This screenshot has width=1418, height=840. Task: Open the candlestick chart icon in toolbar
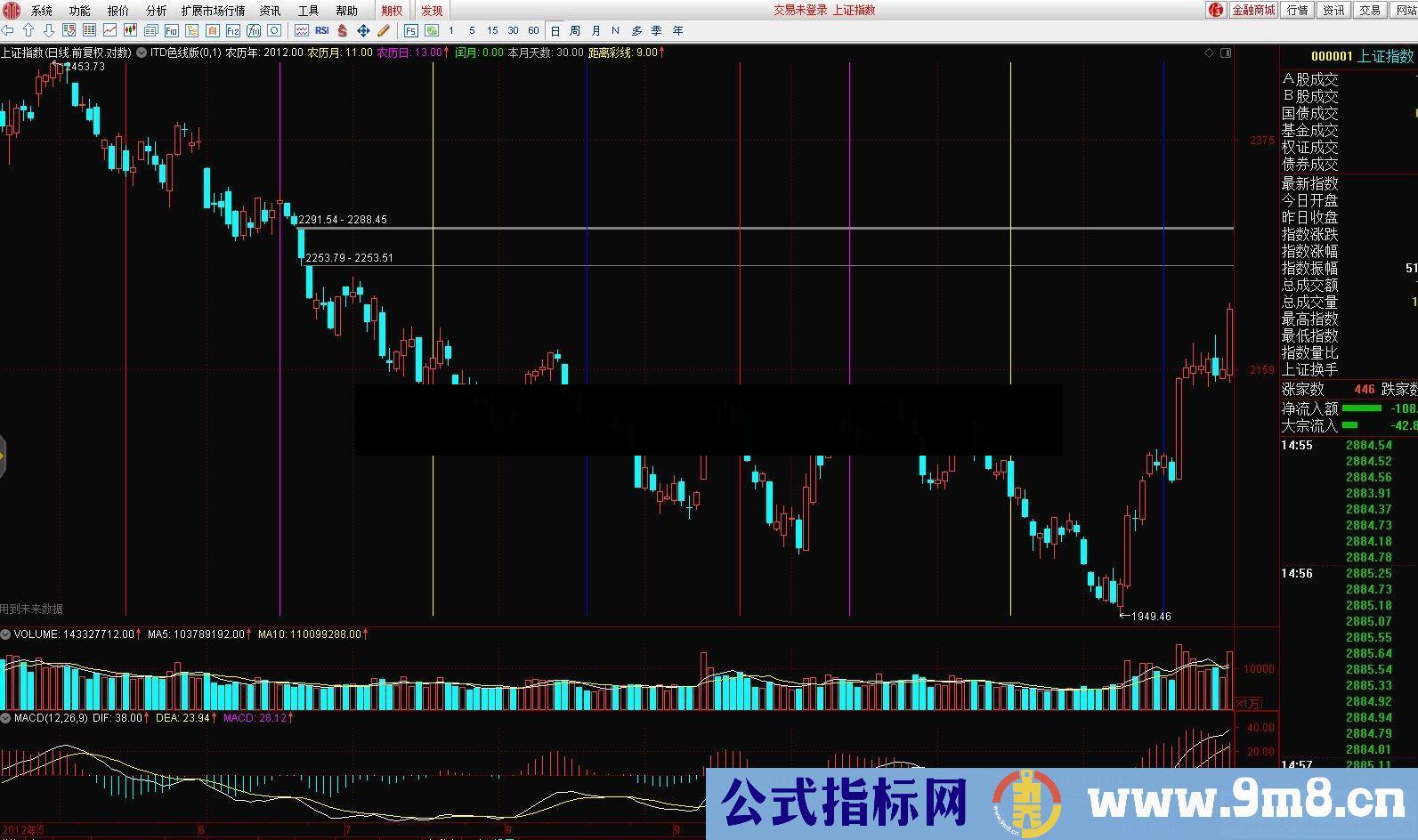click(x=130, y=30)
